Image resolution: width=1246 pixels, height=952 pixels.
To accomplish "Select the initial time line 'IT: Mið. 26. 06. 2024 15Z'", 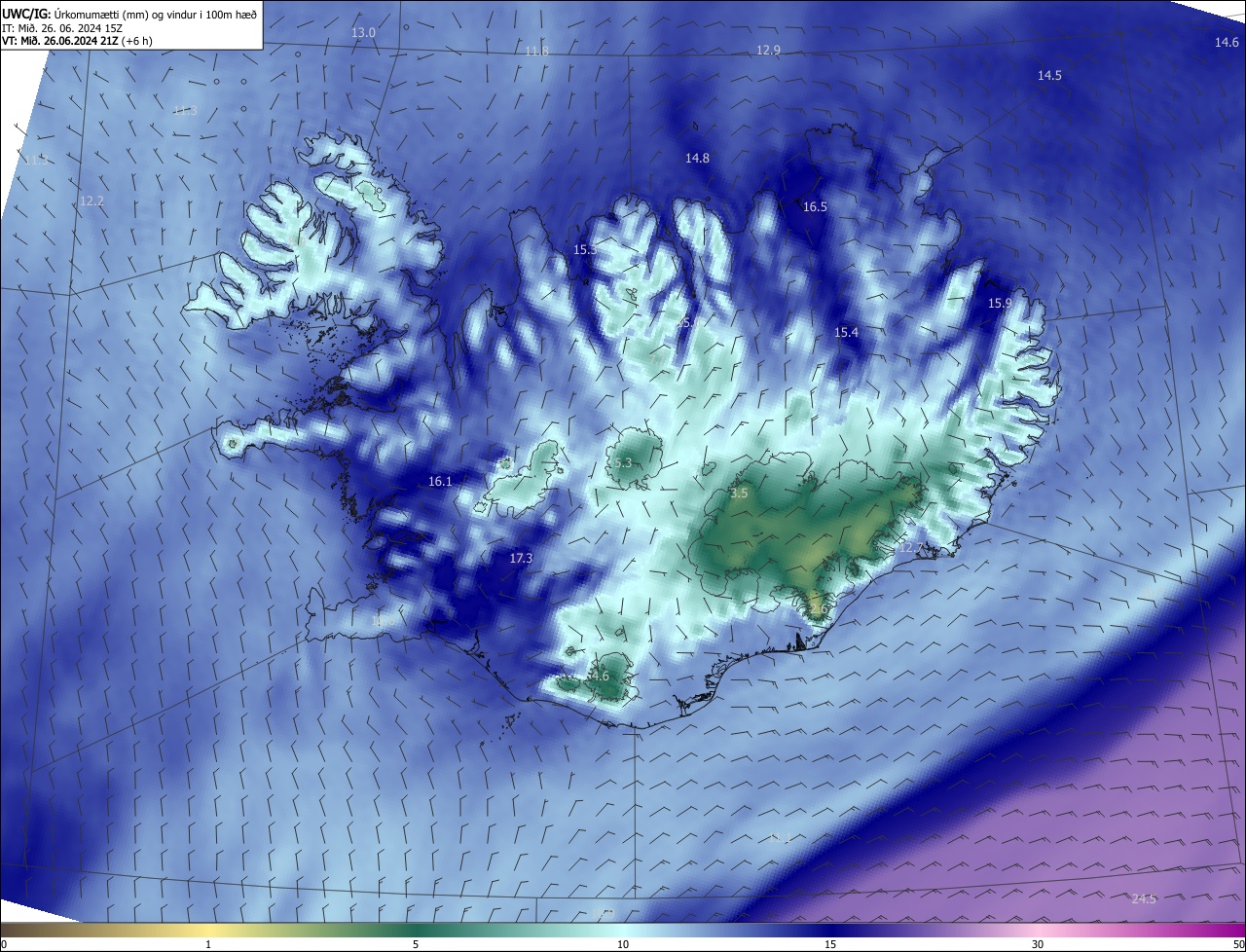I will [x=61, y=27].
